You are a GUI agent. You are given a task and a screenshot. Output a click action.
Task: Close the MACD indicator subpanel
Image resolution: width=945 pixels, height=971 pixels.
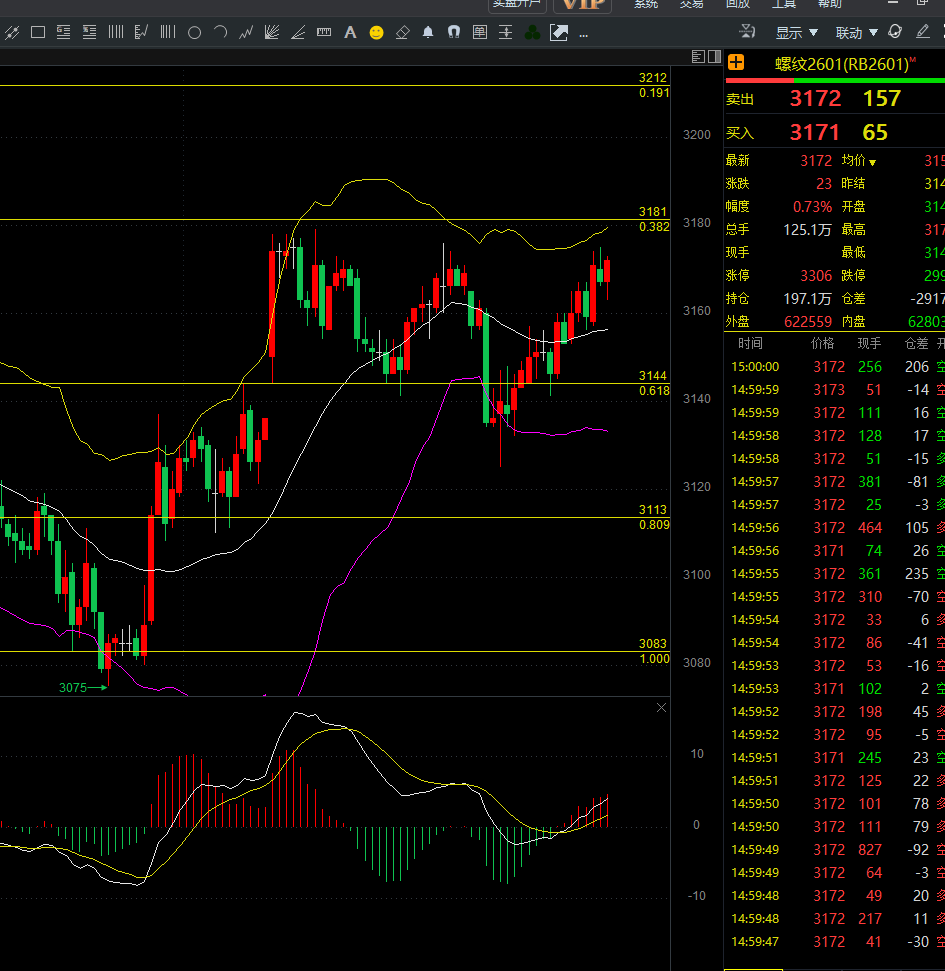(x=661, y=707)
